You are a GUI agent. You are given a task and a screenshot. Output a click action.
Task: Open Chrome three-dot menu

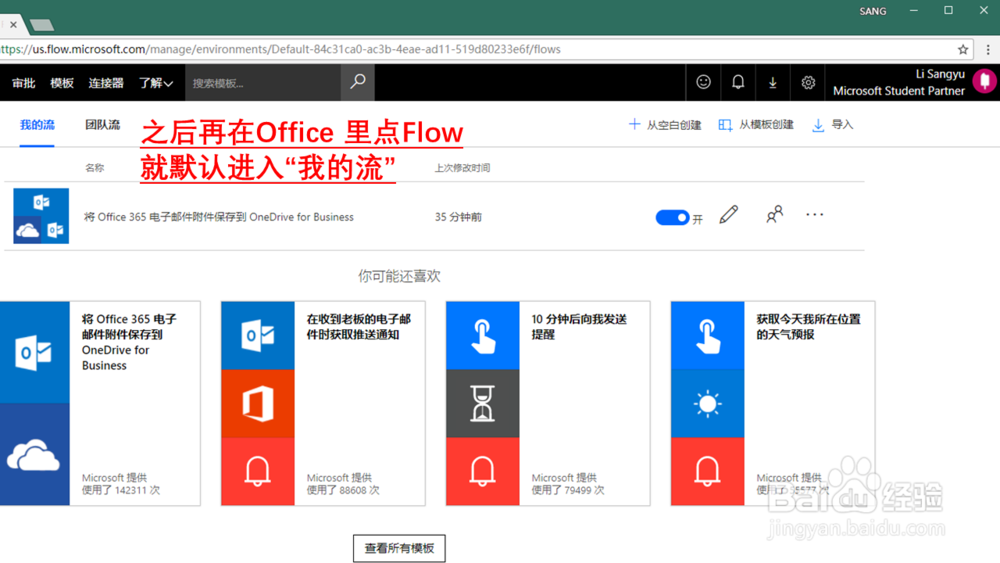(x=988, y=49)
